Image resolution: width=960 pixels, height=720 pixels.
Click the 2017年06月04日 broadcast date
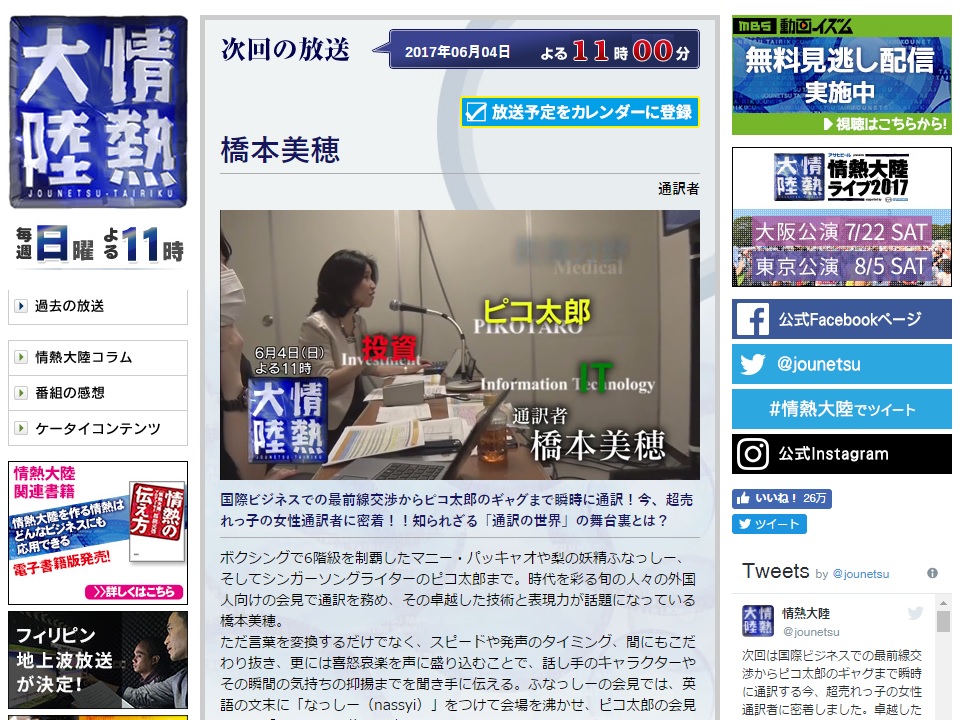click(457, 52)
